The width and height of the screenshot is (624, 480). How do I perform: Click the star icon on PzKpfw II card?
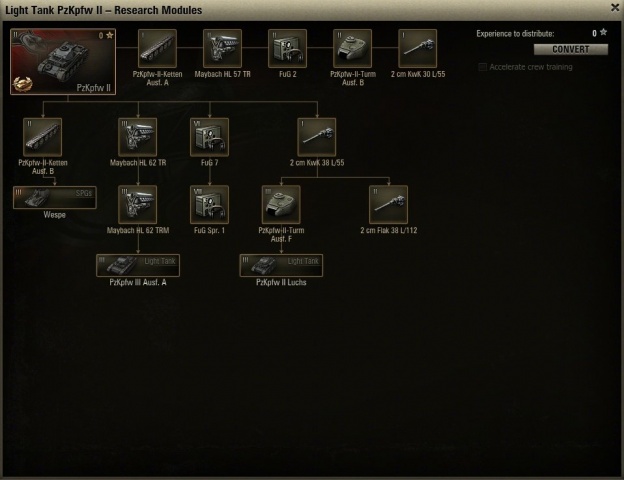point(109,35)
